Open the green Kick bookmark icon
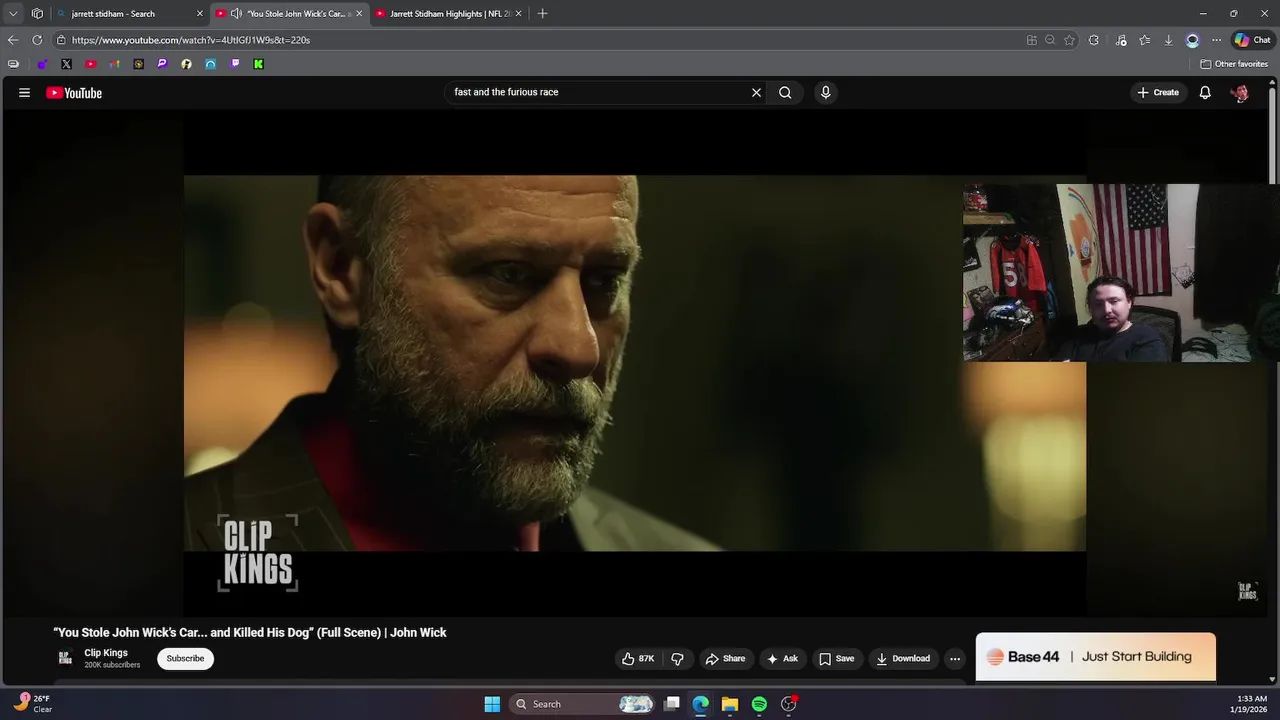 pos(258,64)
